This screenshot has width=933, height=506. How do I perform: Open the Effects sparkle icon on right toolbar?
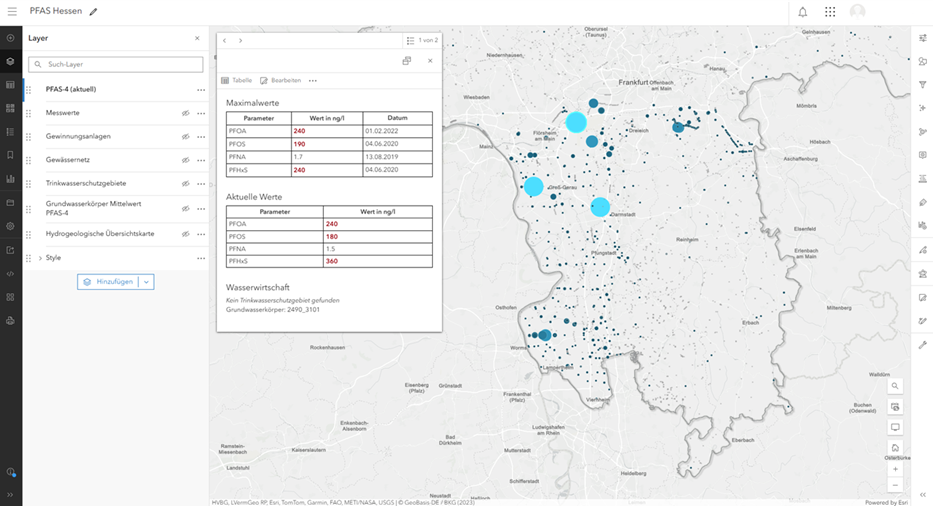coord(923,108)
